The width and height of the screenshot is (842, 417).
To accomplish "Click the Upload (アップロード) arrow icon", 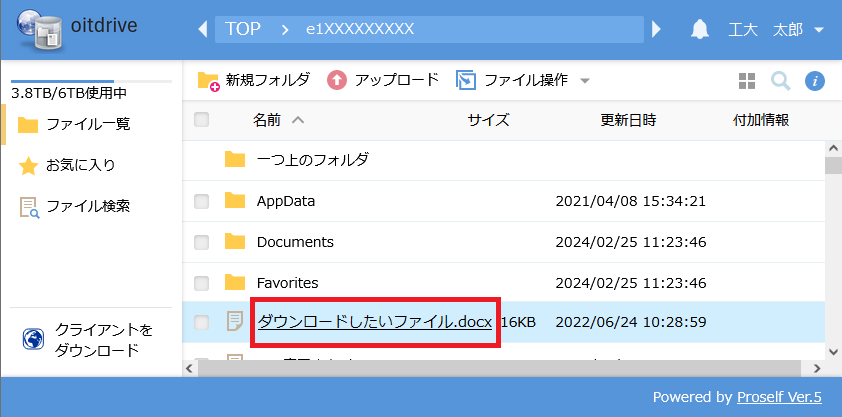I will click(x=337, y=80).
